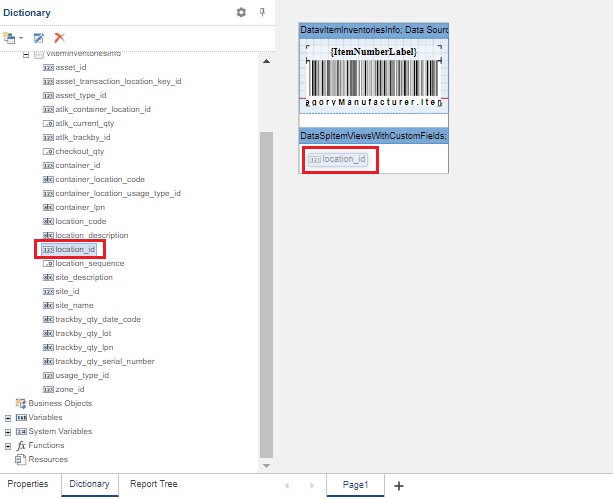Pin the Dictionary panel
Viewport: 613px width, 499px height.
pyautogui.click(x=262, y=12)
